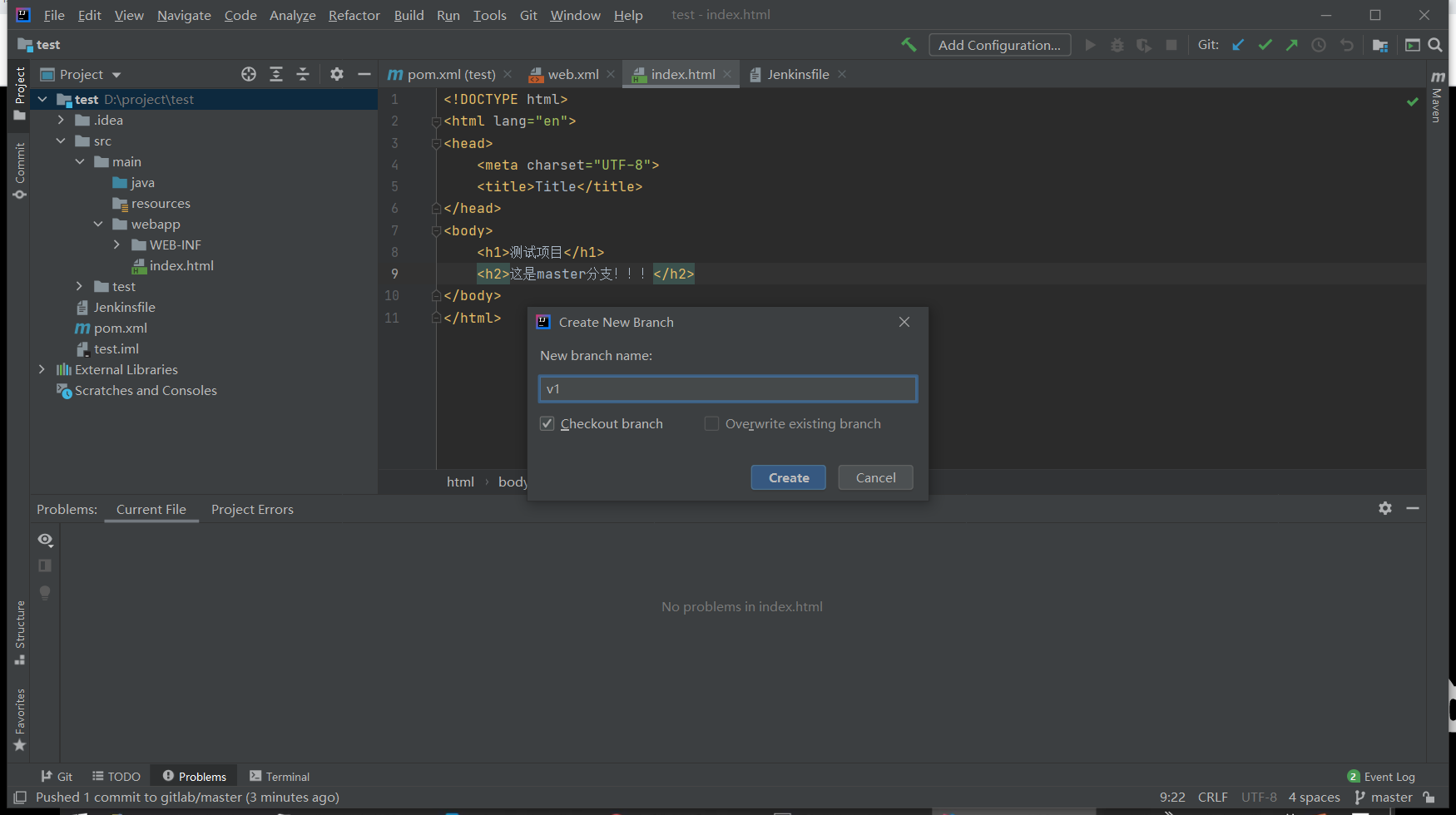Open the TODO tool window
The image size is (1456, 815).
tap(116, 776)
